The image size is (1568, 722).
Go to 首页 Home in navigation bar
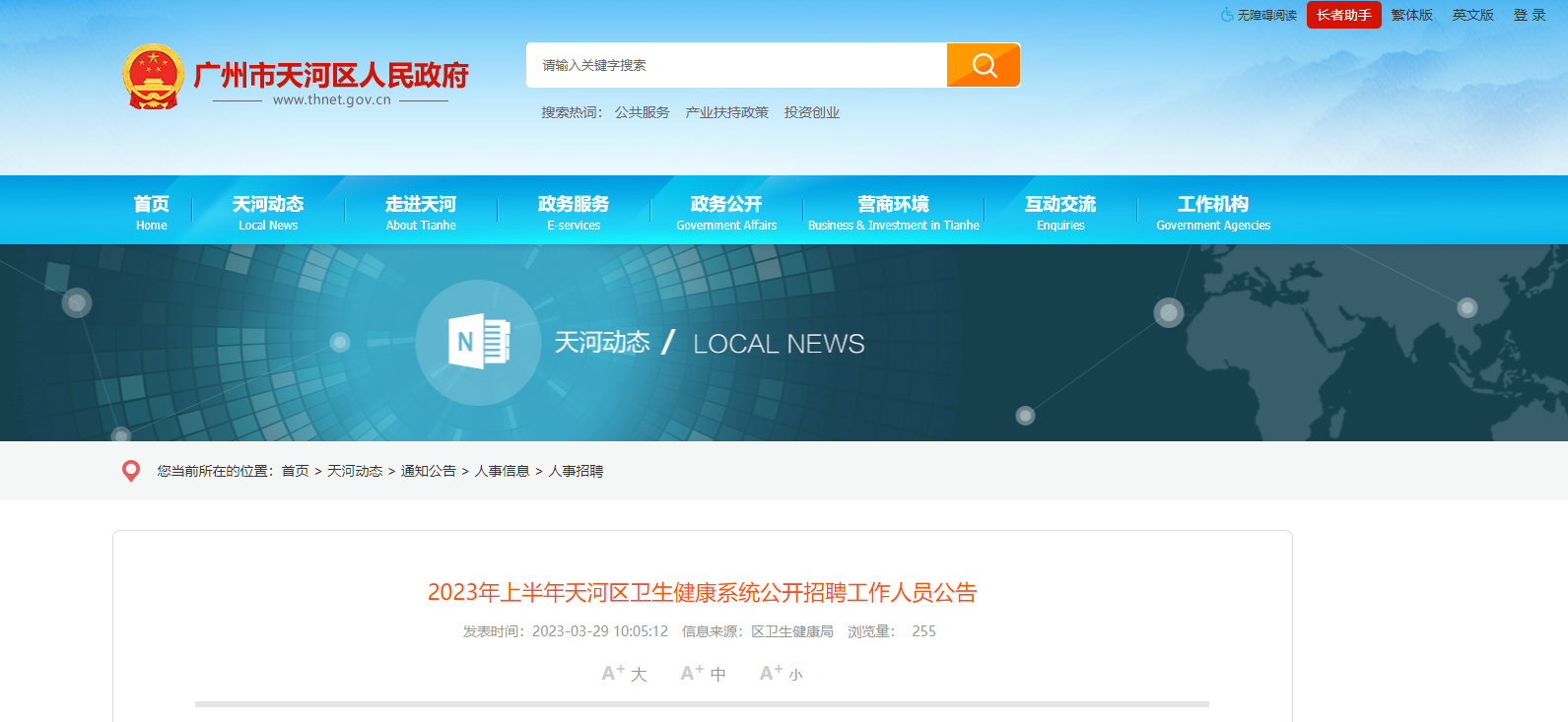pos(152,212)
